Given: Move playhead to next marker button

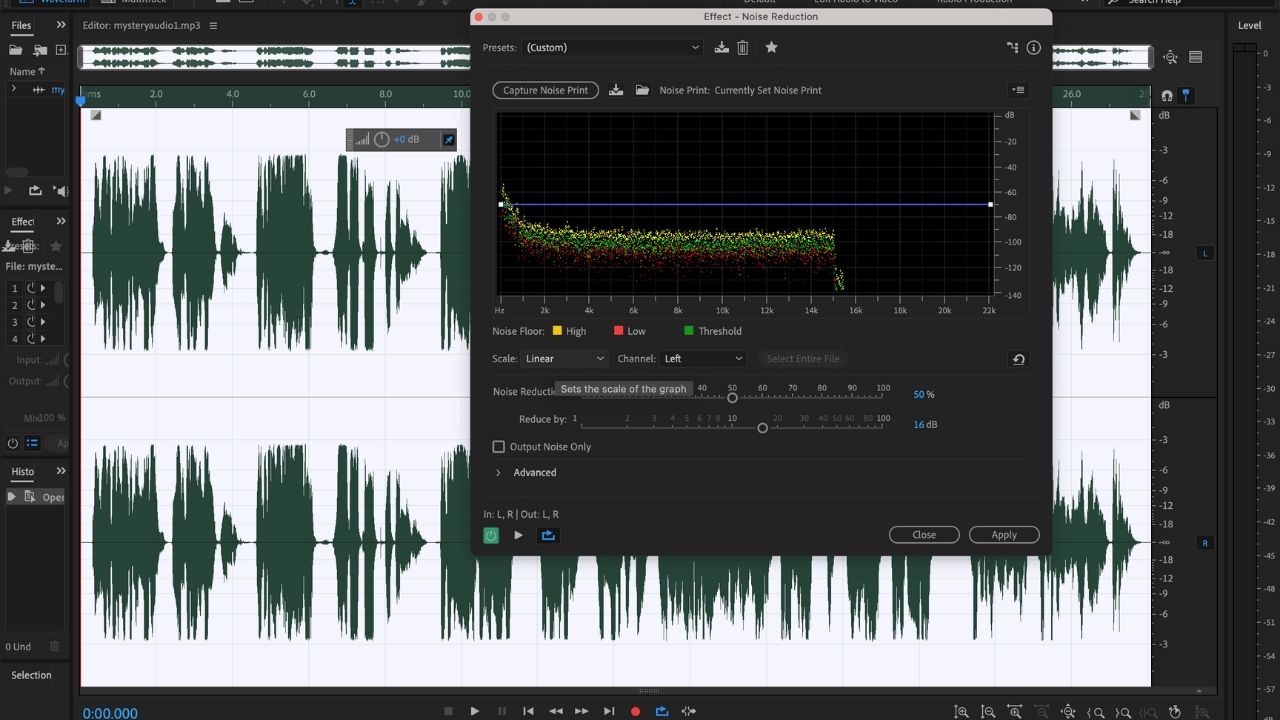Looking at the screenshot, I should coord(608,711).
